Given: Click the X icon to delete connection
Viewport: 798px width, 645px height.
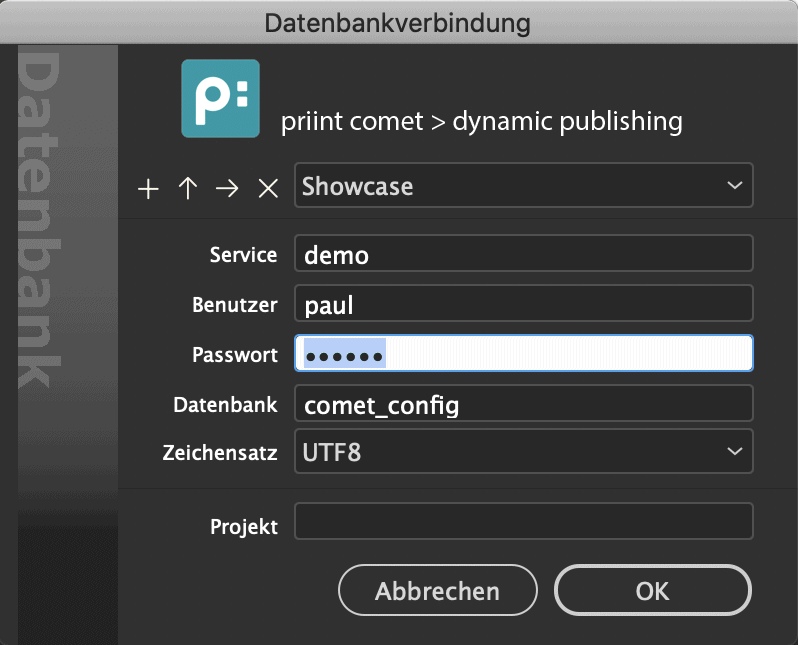Looking at the screenshot, I should point(268,189).
